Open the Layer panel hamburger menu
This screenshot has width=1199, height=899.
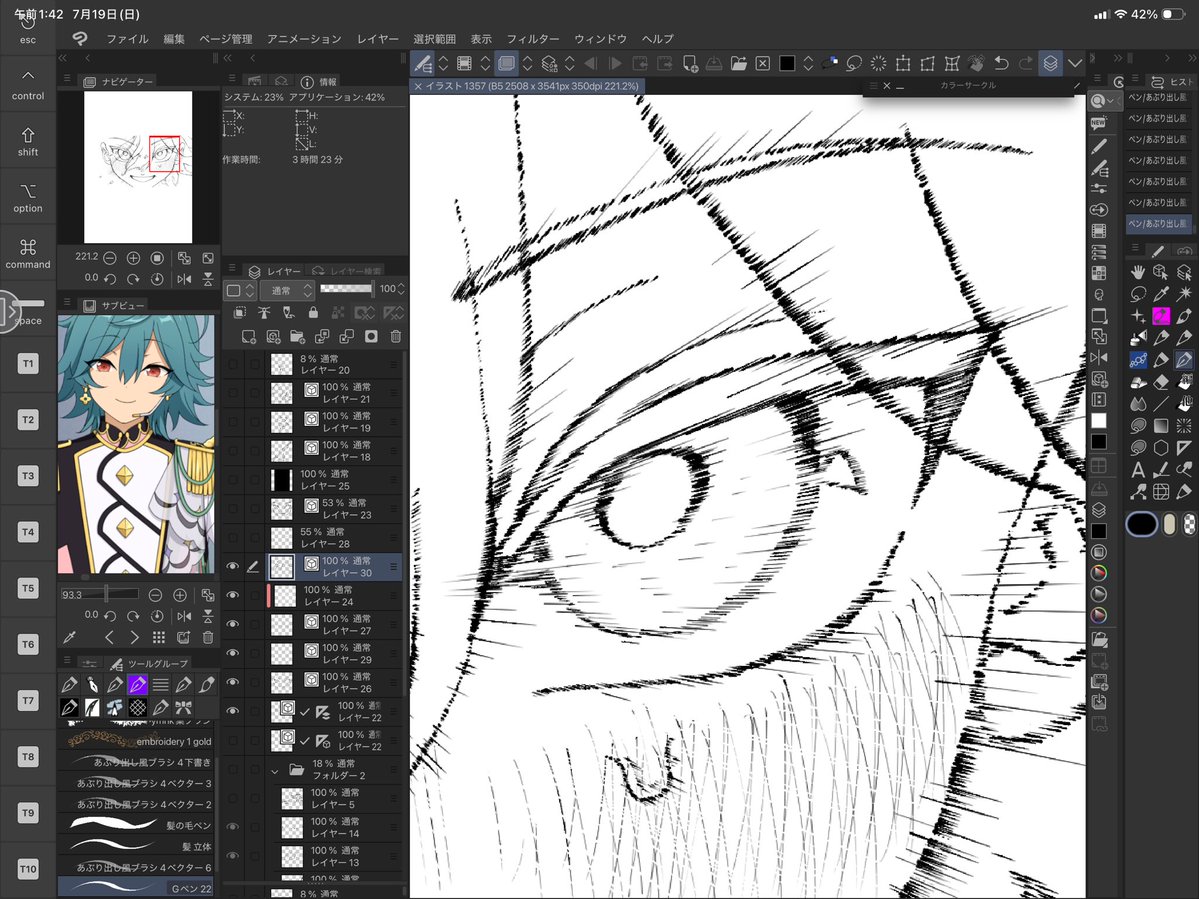[231, 268]
